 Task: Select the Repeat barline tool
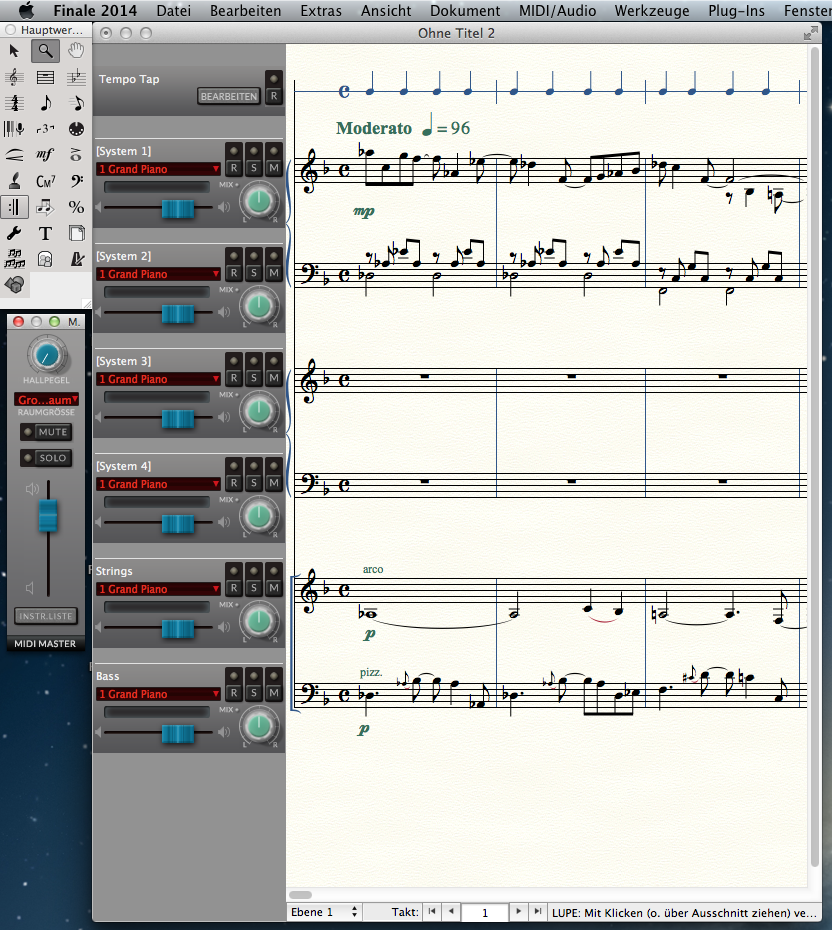click(x=14, y=207)
